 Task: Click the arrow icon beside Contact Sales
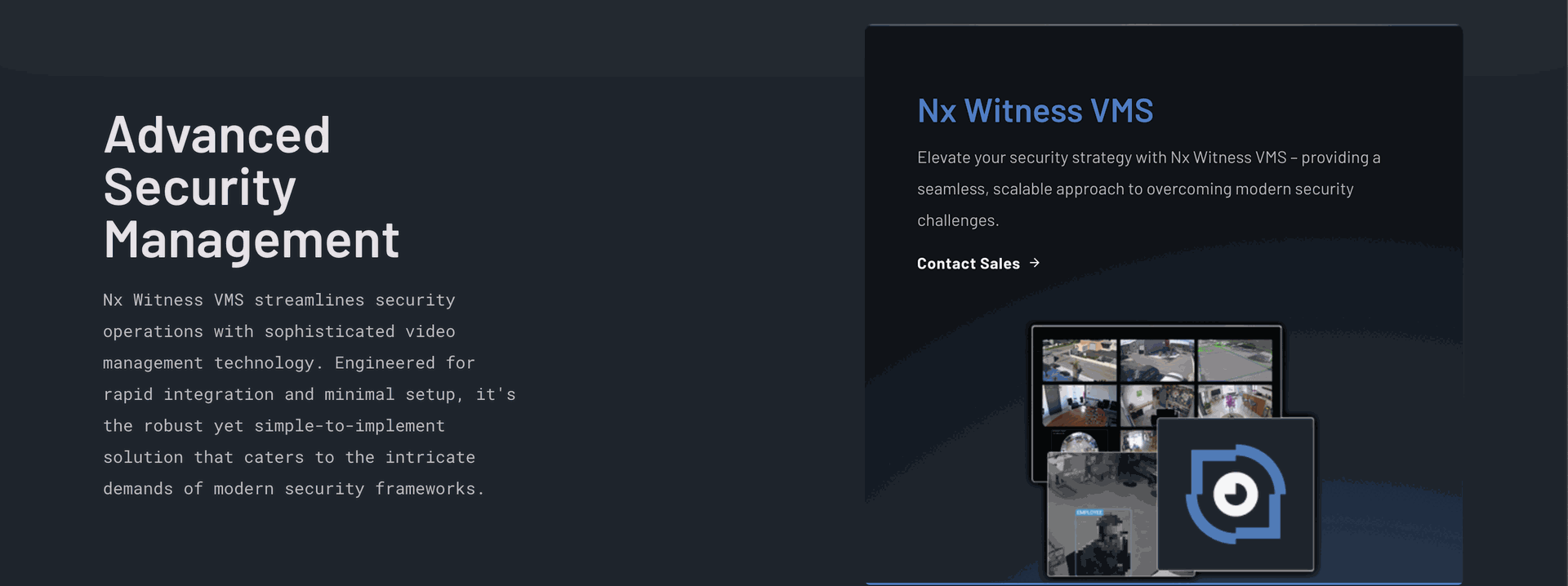pos(1035,263)
